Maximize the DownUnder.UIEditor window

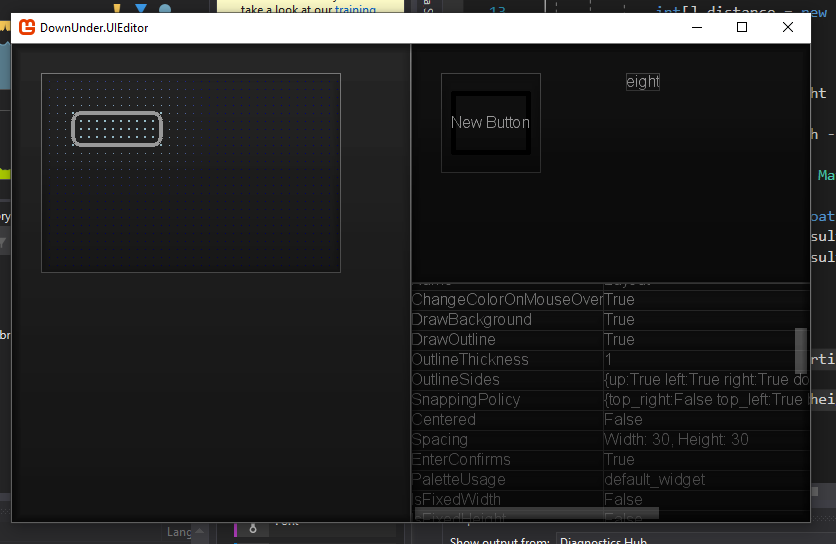point(742,27)
